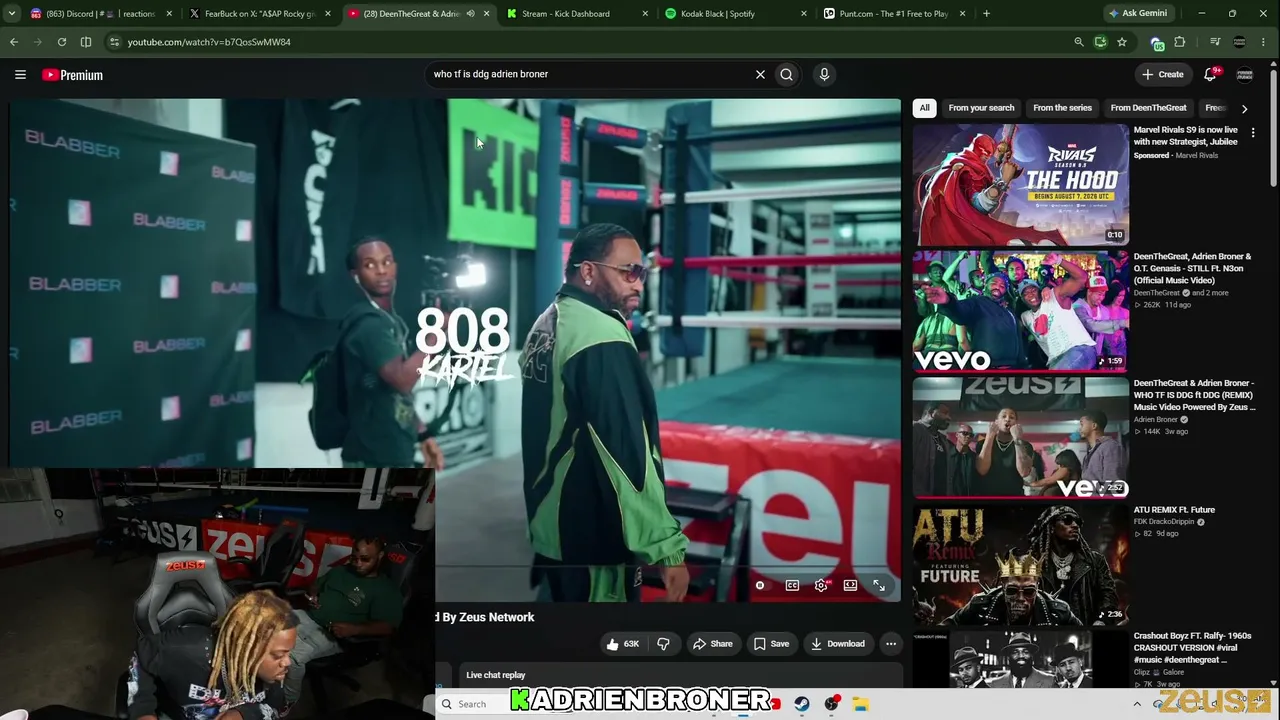The height and width of the screenshot is (720, 1280).
Task: View site information for youtube.com
Action: click(115, 42)
